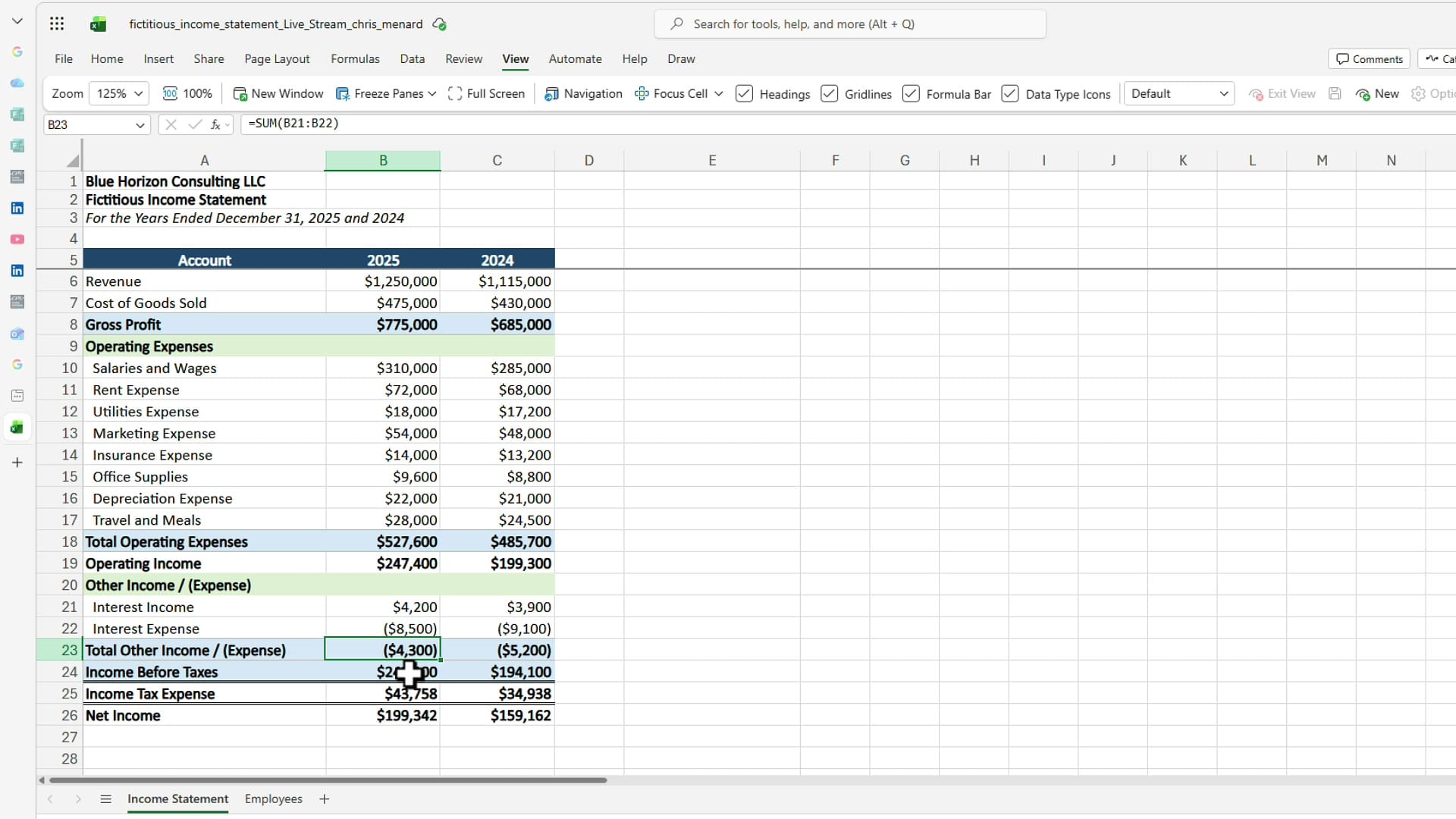Open the Navigation pane
Screen dimensions: 1456x819
[583, 93]
